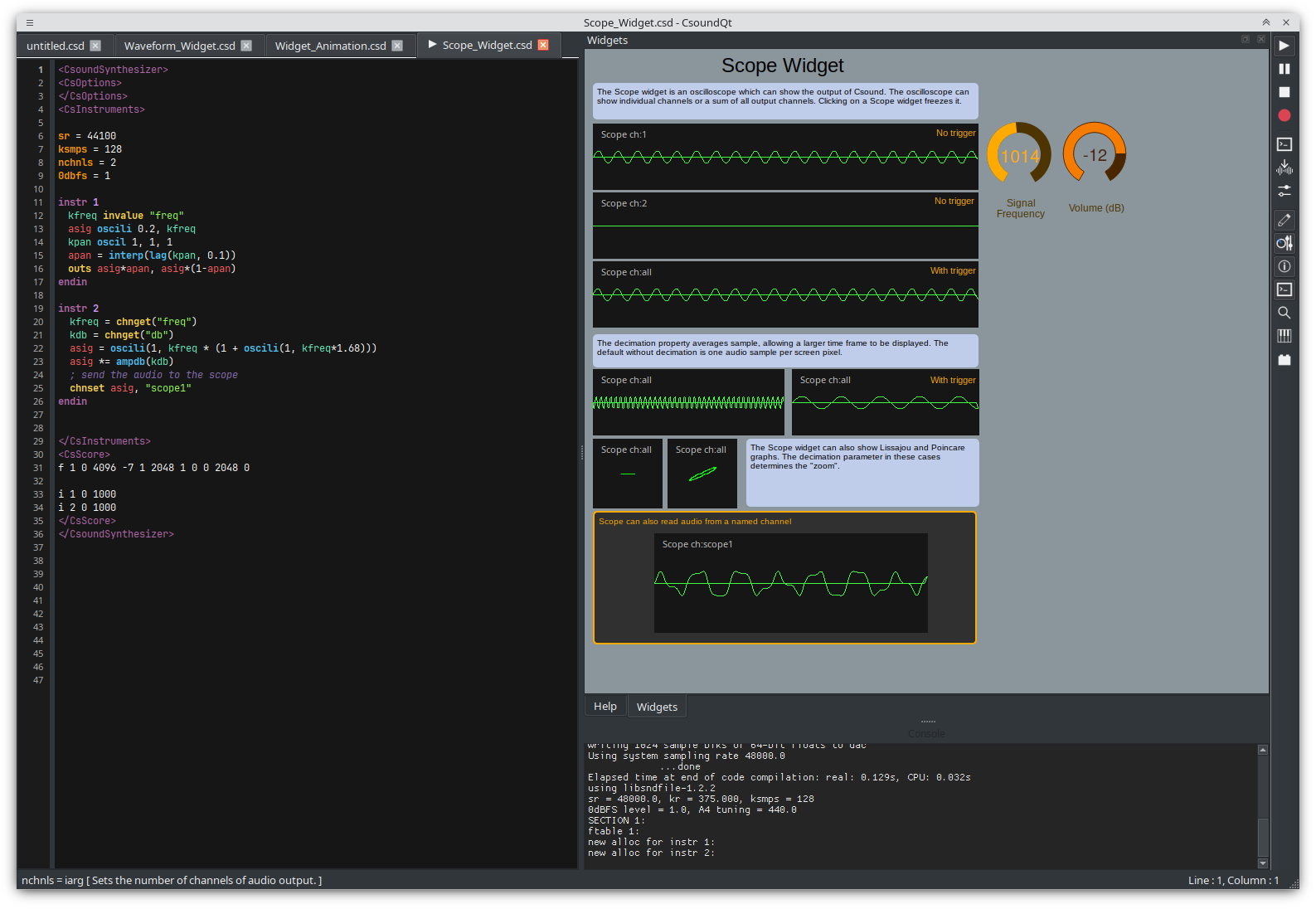Click line number 47 in the gutter

pos(38,680)
